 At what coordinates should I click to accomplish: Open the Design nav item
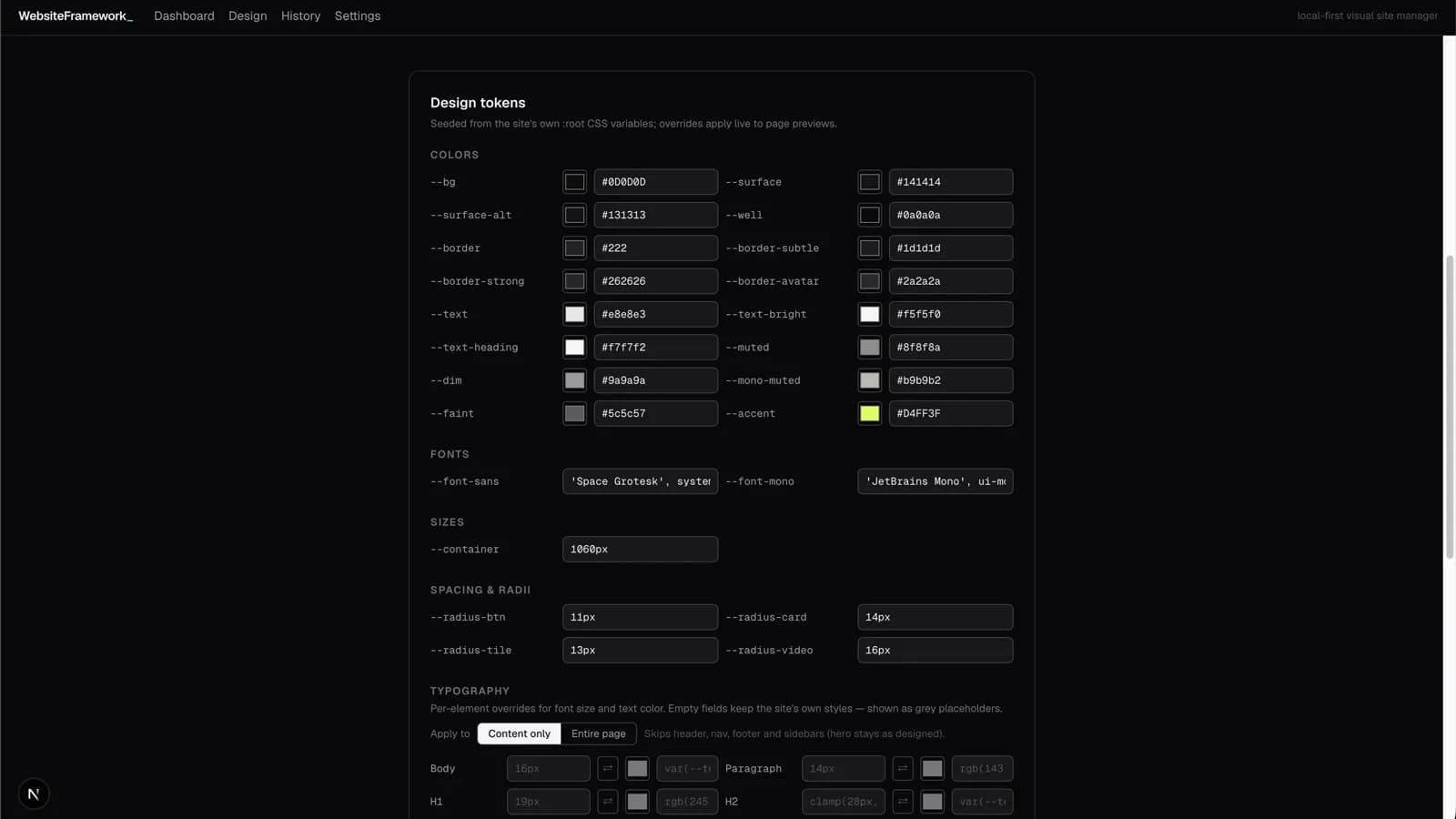248,15
